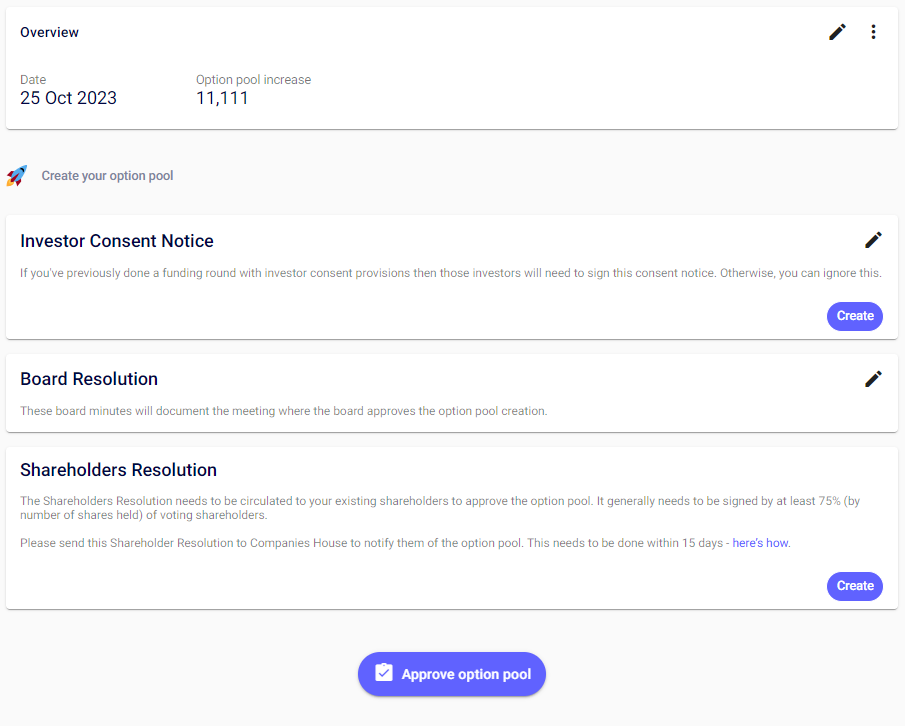905x726 pixels.
Task: Click the Shareholders Resolution heading
Action: coord(118,470)
